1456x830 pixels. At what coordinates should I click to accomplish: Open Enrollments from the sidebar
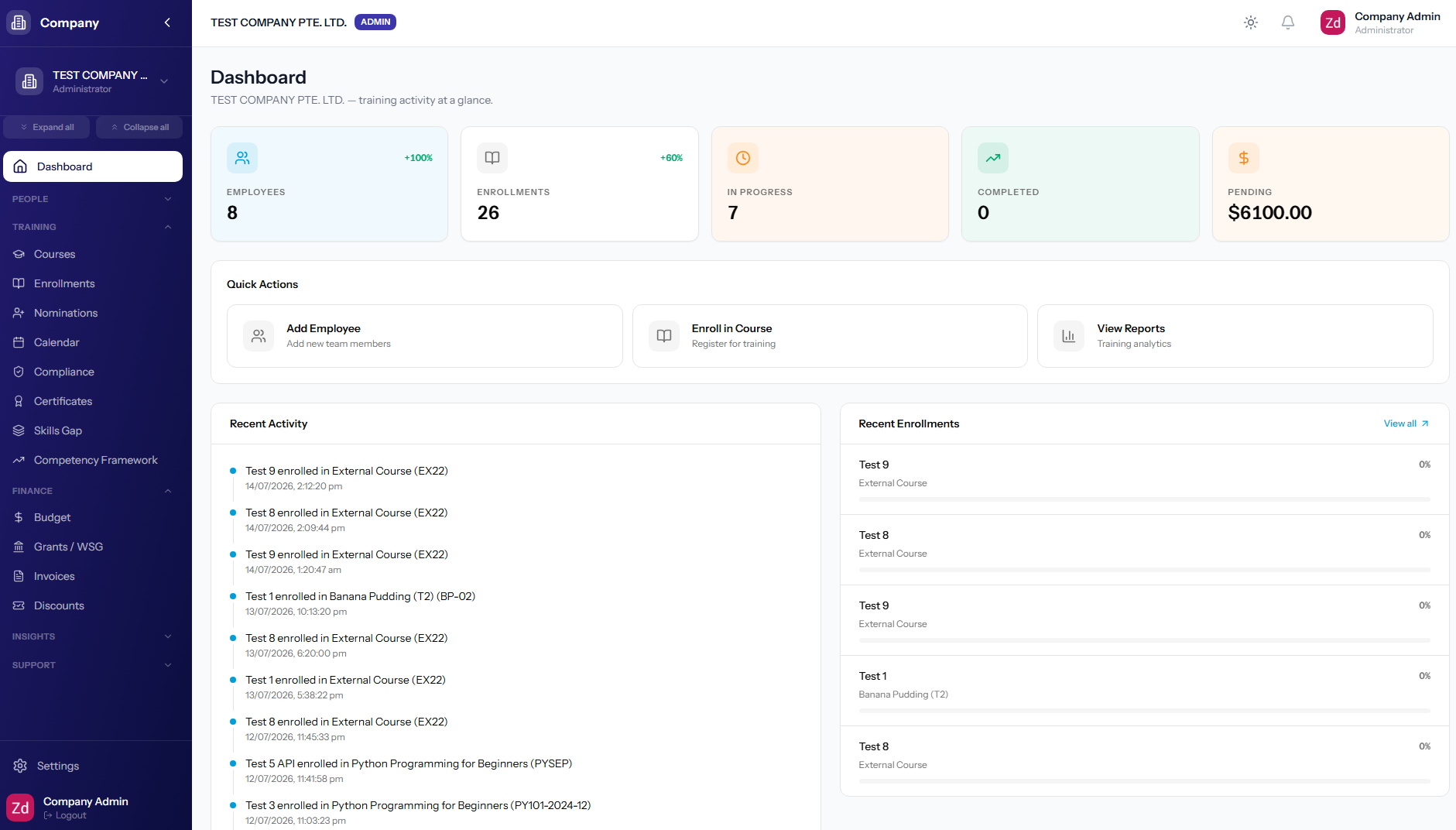tap(93, 283)
